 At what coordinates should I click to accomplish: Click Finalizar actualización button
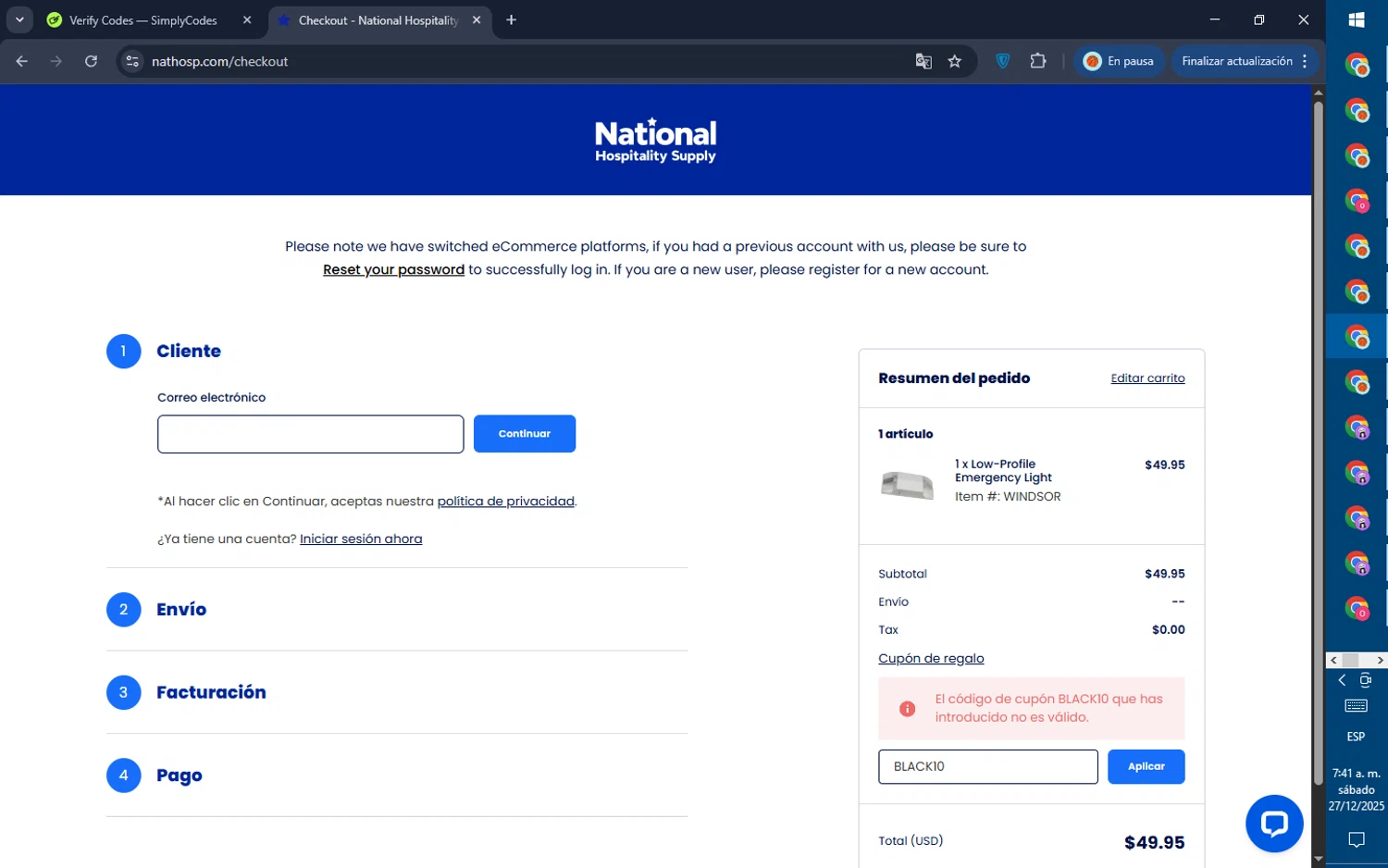pyautogui.click(x=1236, y=61)
